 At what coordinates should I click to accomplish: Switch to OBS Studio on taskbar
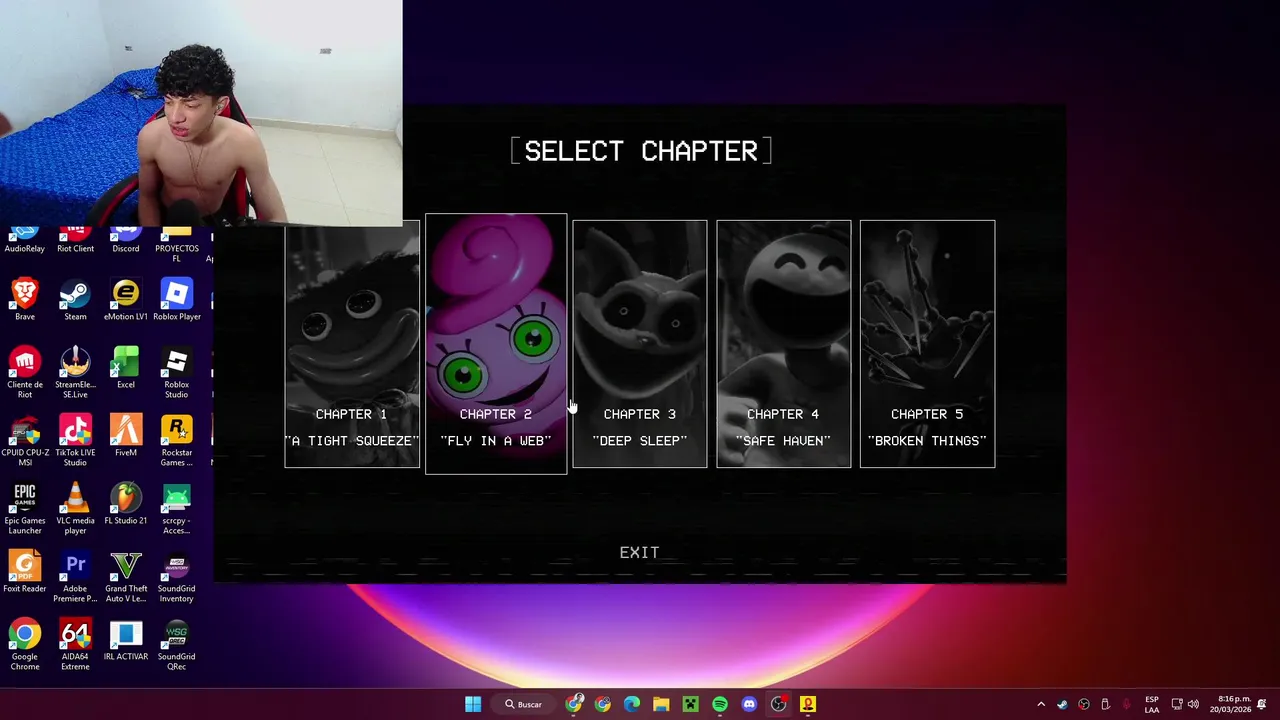(778, 704)
